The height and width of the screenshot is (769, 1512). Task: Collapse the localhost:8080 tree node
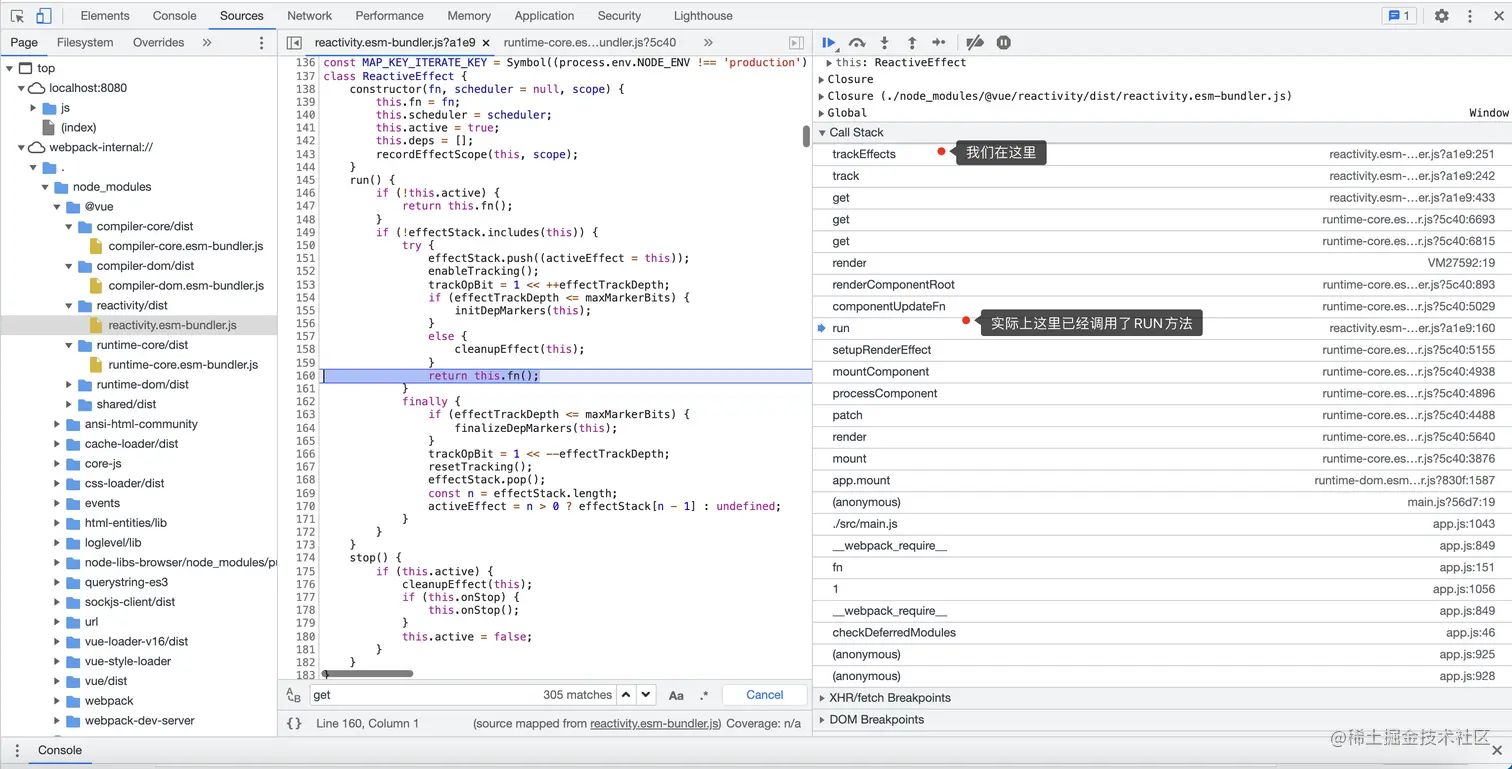[x=22, y=88]
